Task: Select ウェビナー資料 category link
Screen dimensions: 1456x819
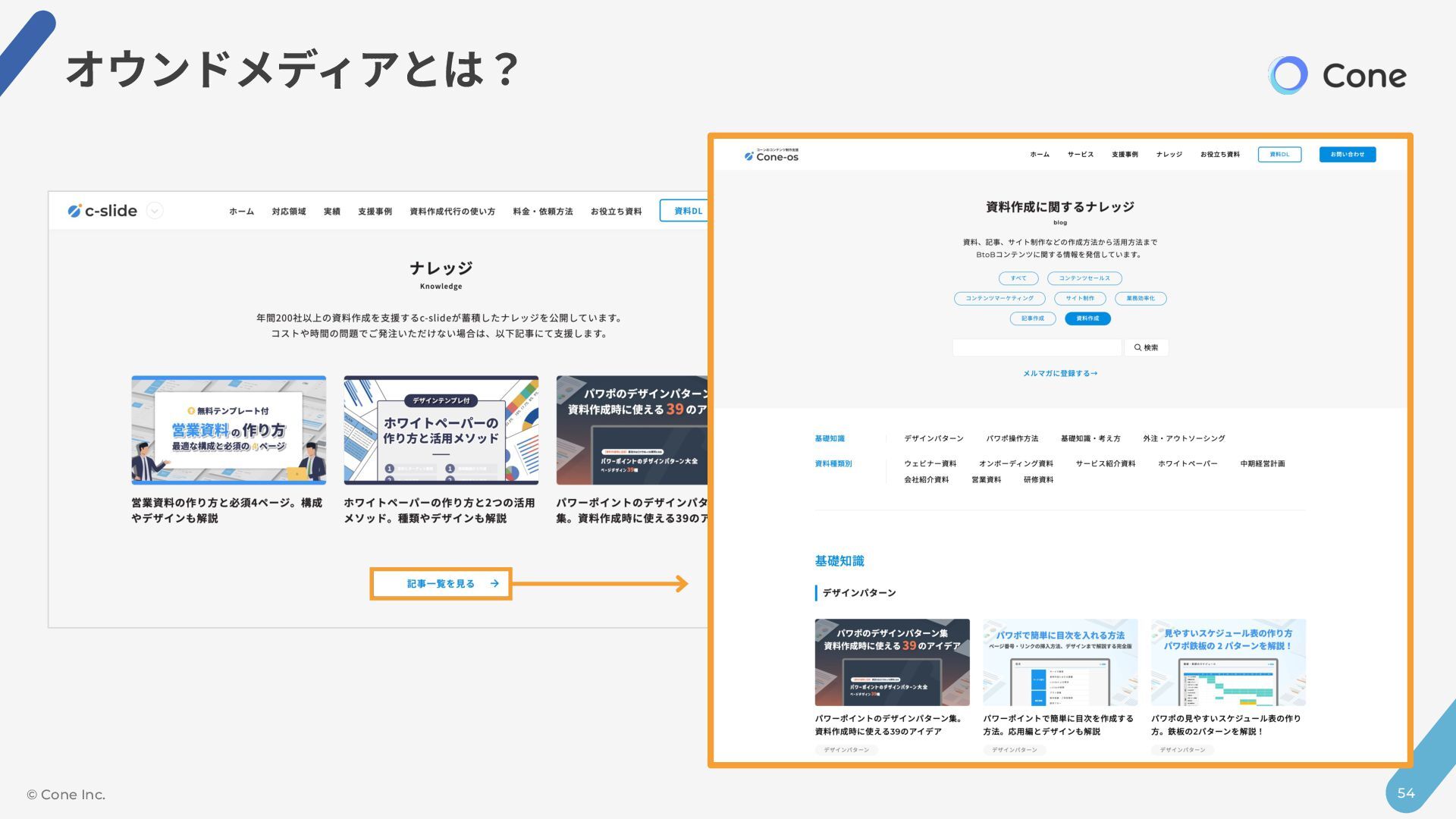Action: tap(930, 463)
